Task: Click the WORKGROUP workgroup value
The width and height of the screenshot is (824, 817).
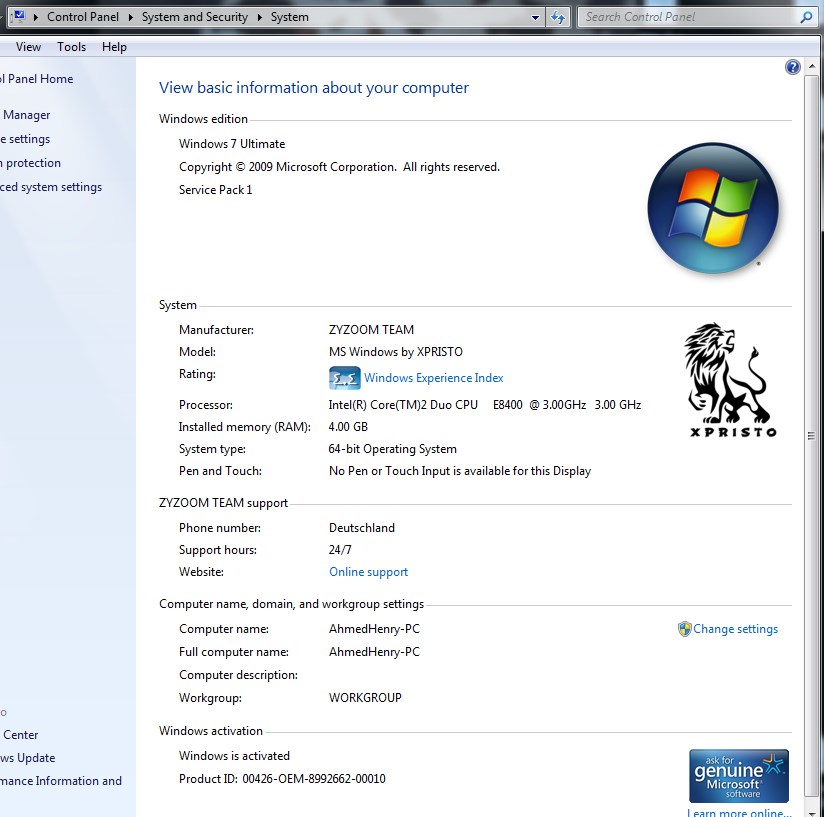Action: [x=365, y=698]
